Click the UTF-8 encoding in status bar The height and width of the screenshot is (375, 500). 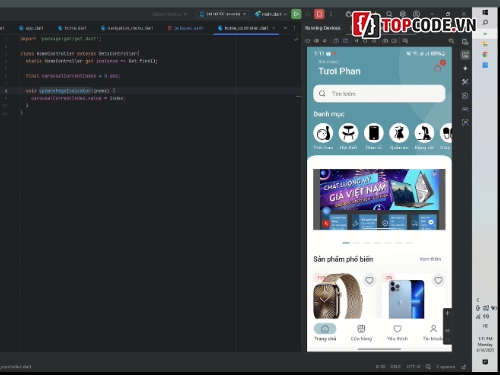pos(413,367)
